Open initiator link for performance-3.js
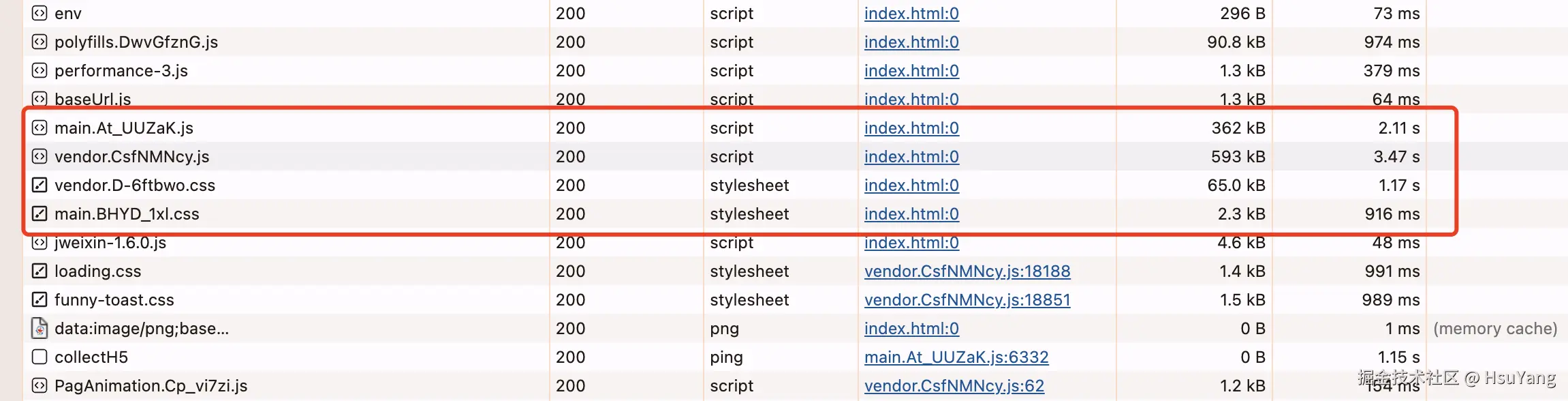This screenshot has width=1568, height=401. pyautogui.click(x=911, y=70)
